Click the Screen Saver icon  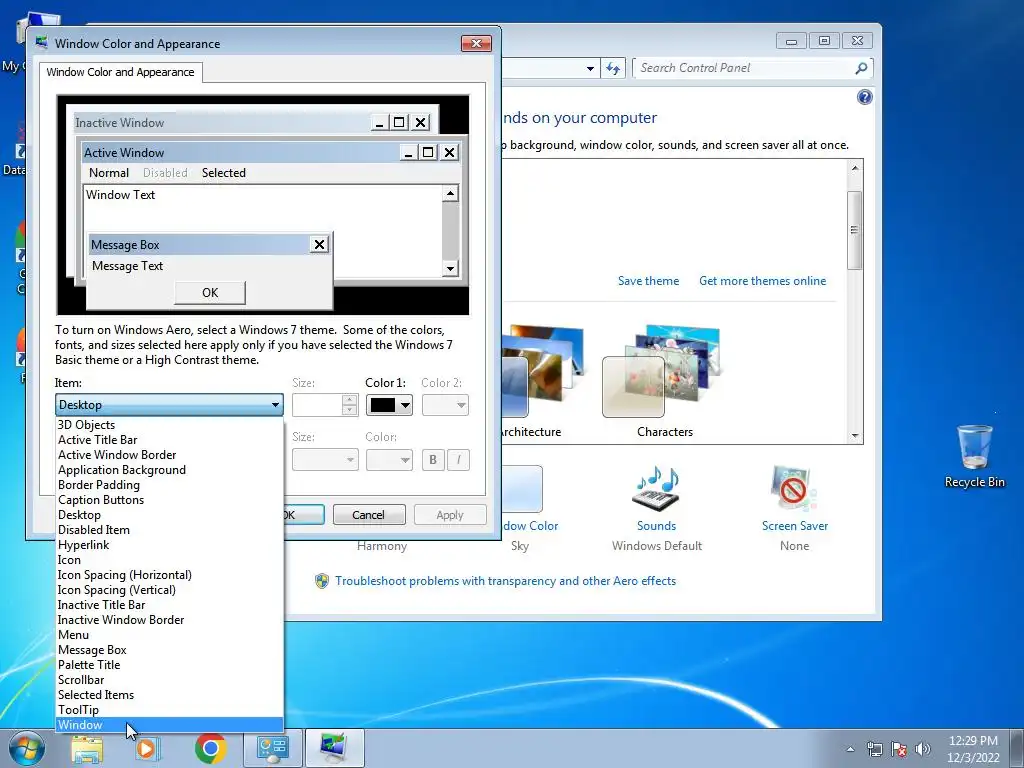793,490
